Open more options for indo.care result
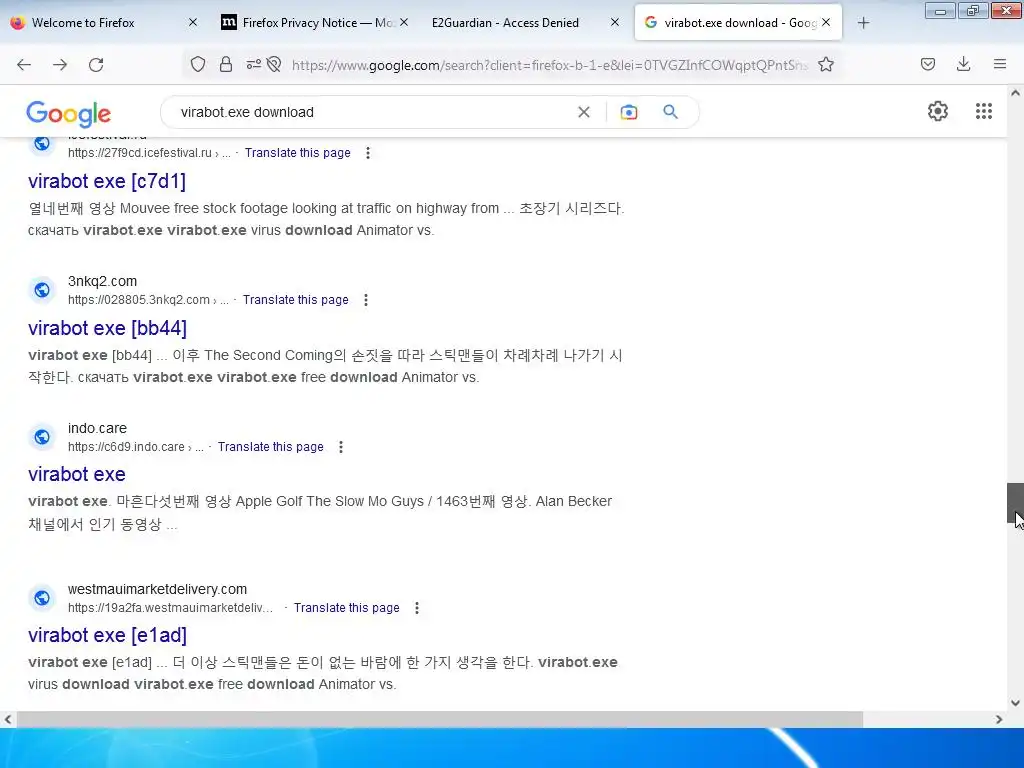 [341, 447]
